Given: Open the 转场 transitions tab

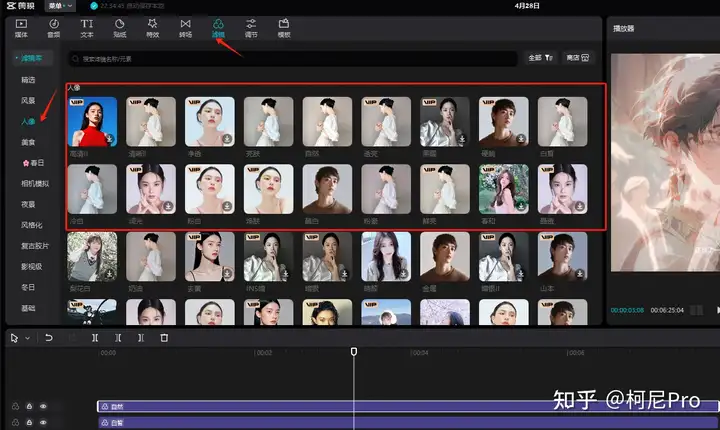Looking at the screenshot, I should click(186, 28).
